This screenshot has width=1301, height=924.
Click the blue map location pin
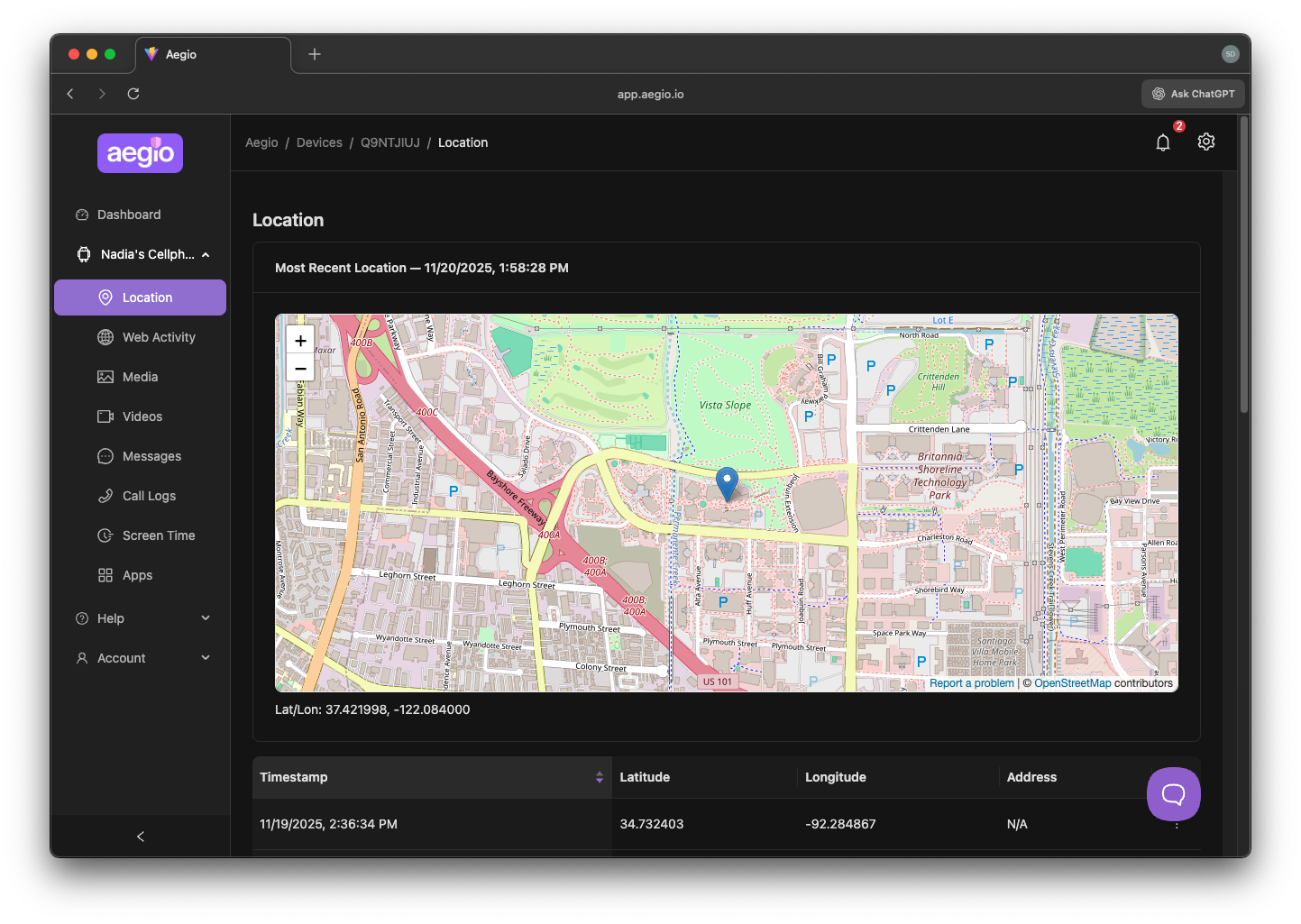click(x=727, y=482)
